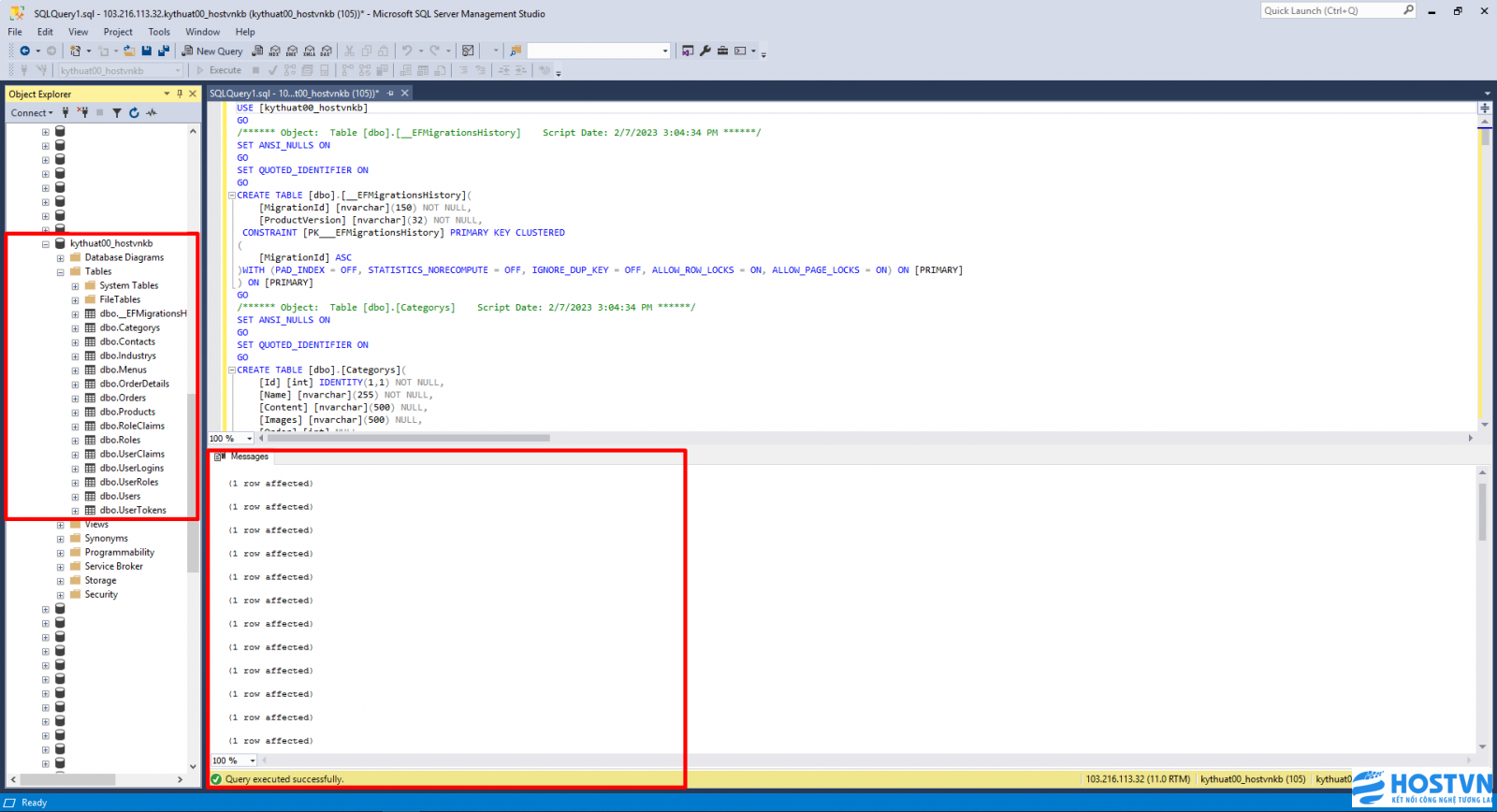Viewport: 1497px width, 812px height.
Task: Expand the dbo.Products table node
Action: tap(75, 413)
